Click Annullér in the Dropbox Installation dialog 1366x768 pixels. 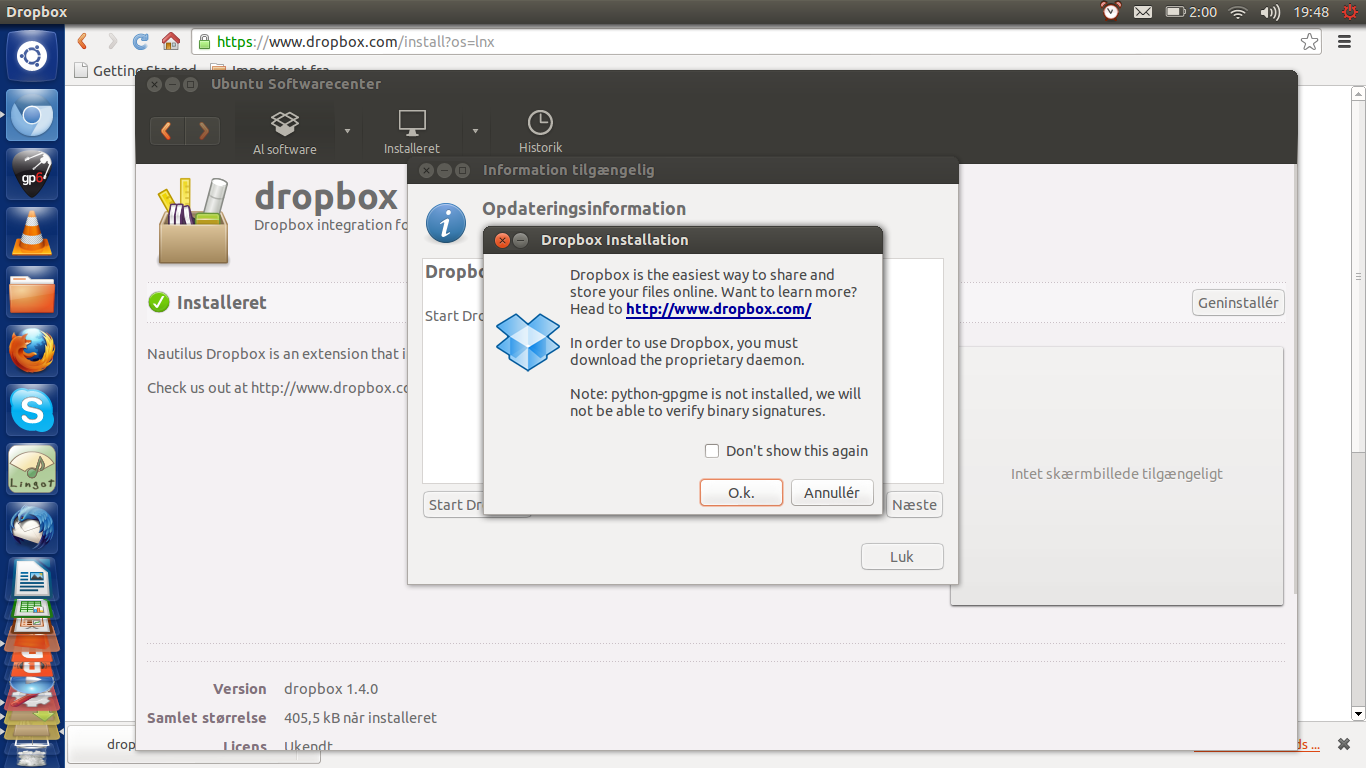(x=832, y=493)
